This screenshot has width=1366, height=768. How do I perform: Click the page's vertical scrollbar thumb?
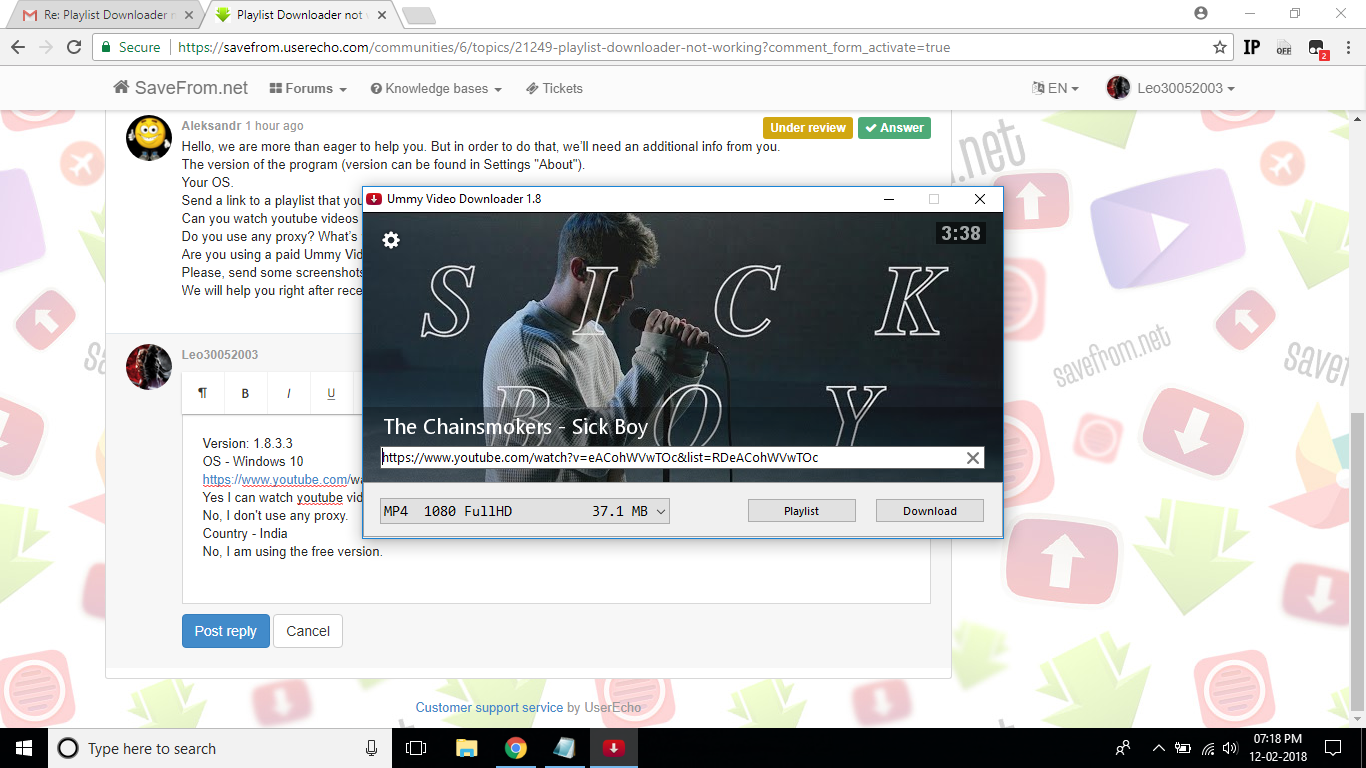point(1357,564)
